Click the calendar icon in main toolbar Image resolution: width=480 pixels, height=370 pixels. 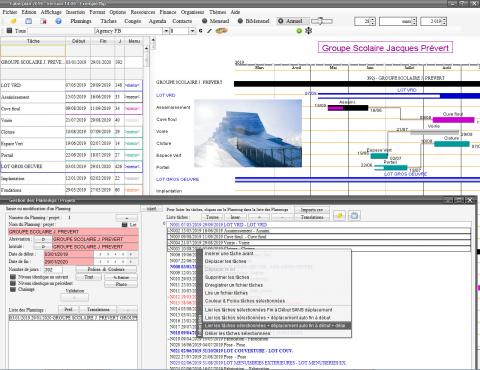(29, 21)
